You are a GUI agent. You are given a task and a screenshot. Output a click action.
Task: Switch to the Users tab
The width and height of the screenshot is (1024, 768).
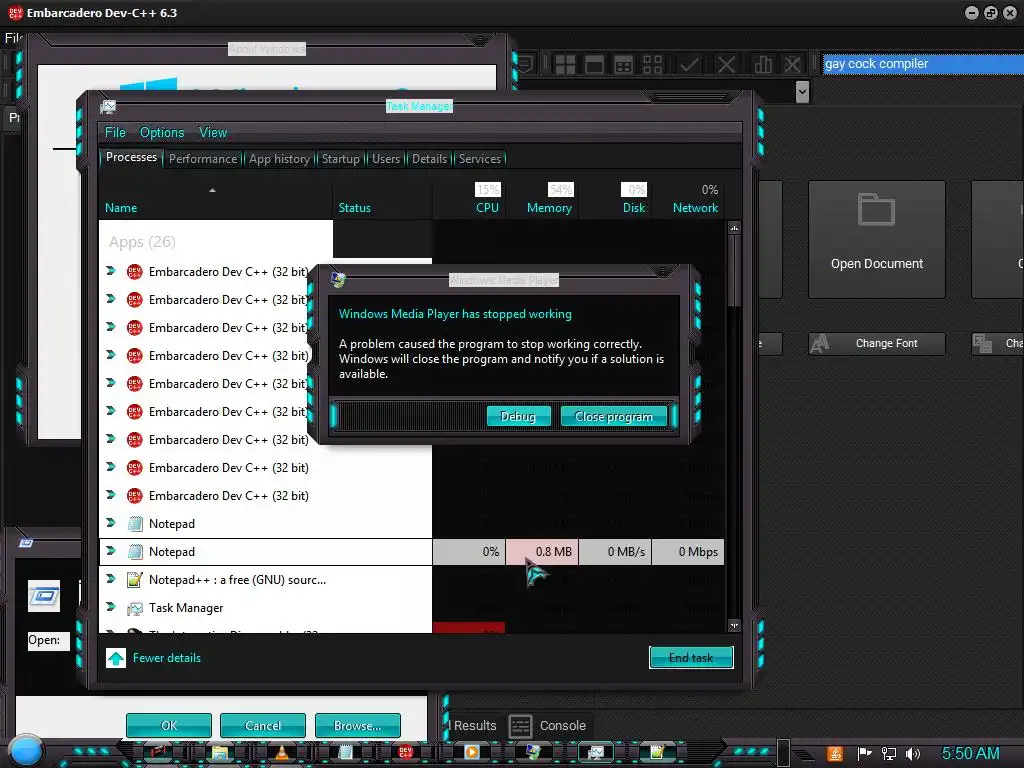point(386,159)
